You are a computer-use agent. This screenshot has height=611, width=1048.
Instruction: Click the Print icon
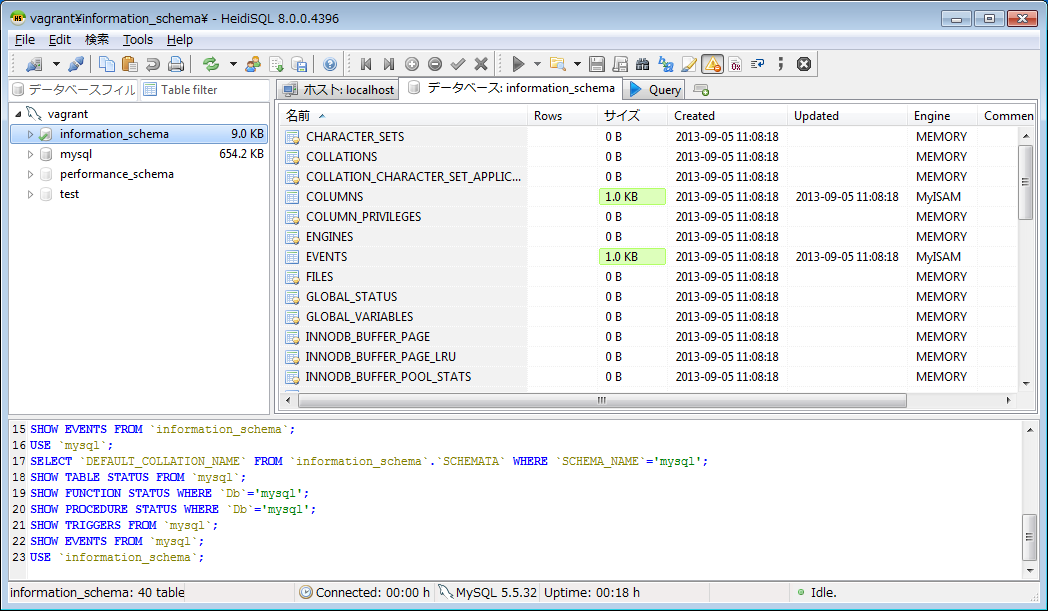176,64
